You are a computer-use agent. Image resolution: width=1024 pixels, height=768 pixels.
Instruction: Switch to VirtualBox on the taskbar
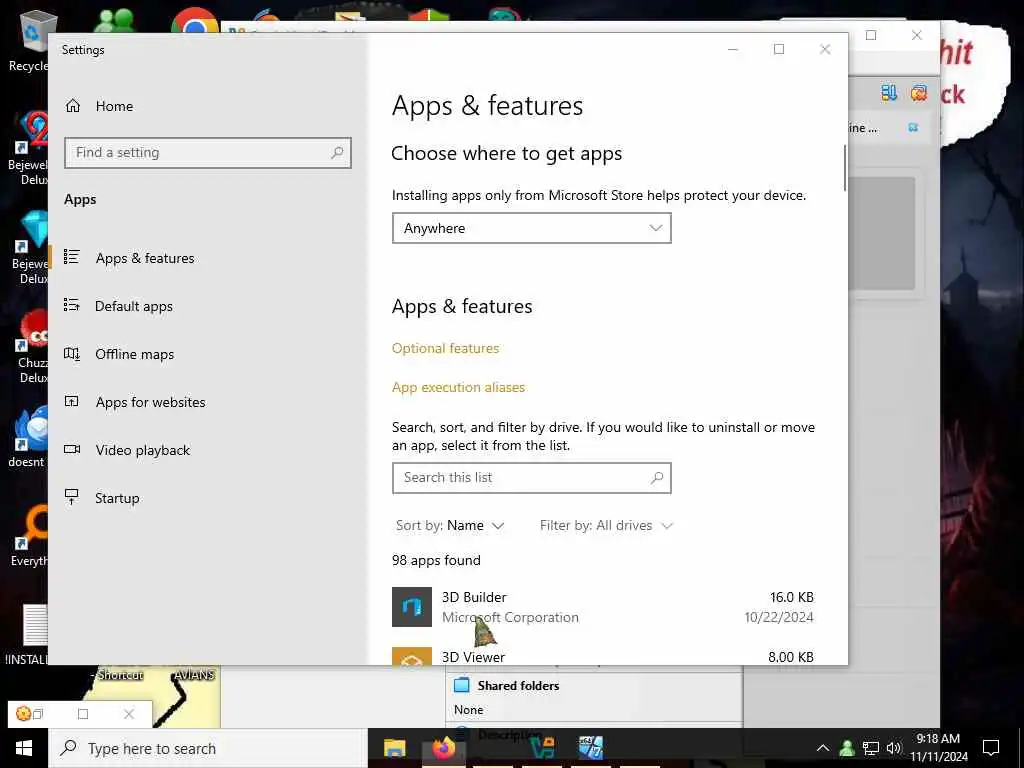pos(542,748)
